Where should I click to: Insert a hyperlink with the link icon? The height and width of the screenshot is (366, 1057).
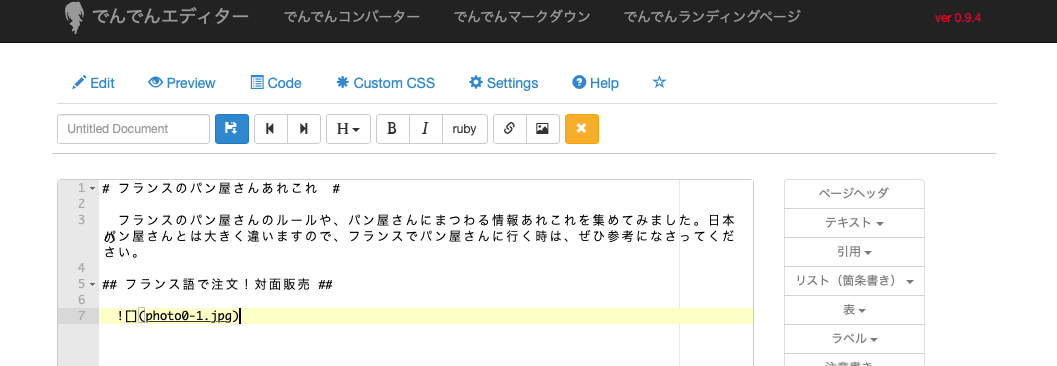[510, 129]
